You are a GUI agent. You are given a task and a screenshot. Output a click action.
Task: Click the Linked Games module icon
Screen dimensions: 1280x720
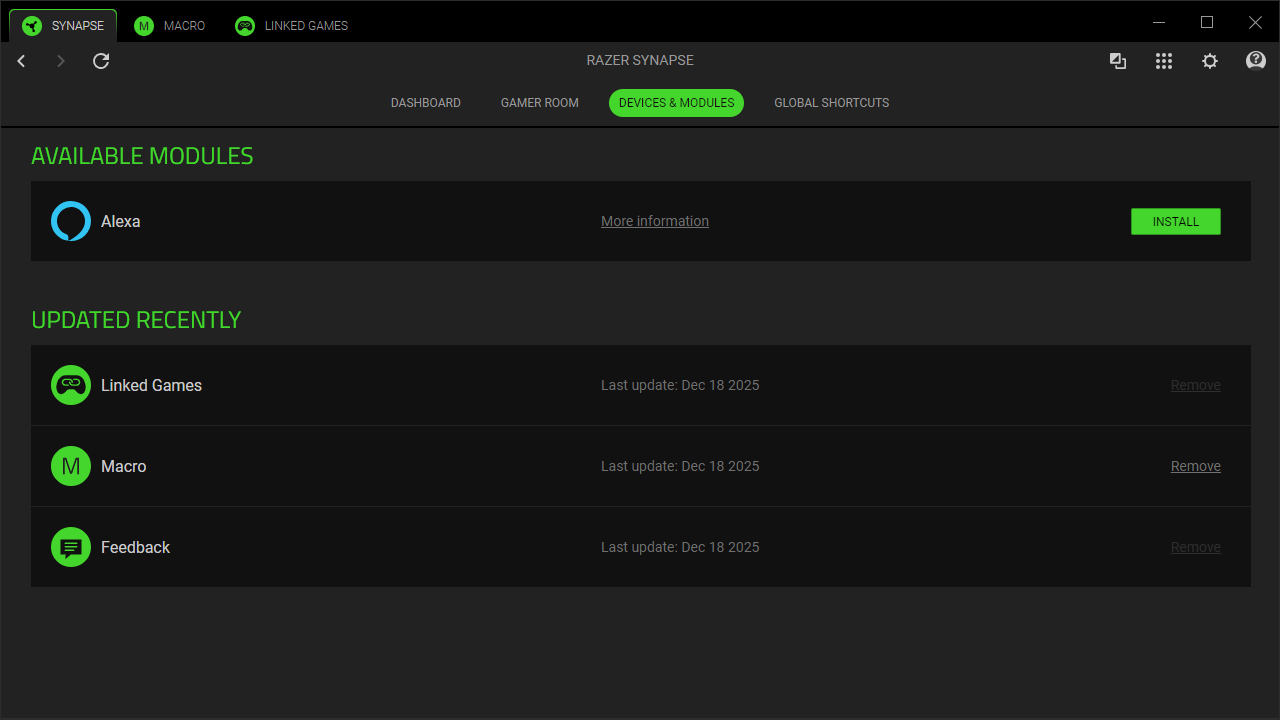tap(71, 385)
